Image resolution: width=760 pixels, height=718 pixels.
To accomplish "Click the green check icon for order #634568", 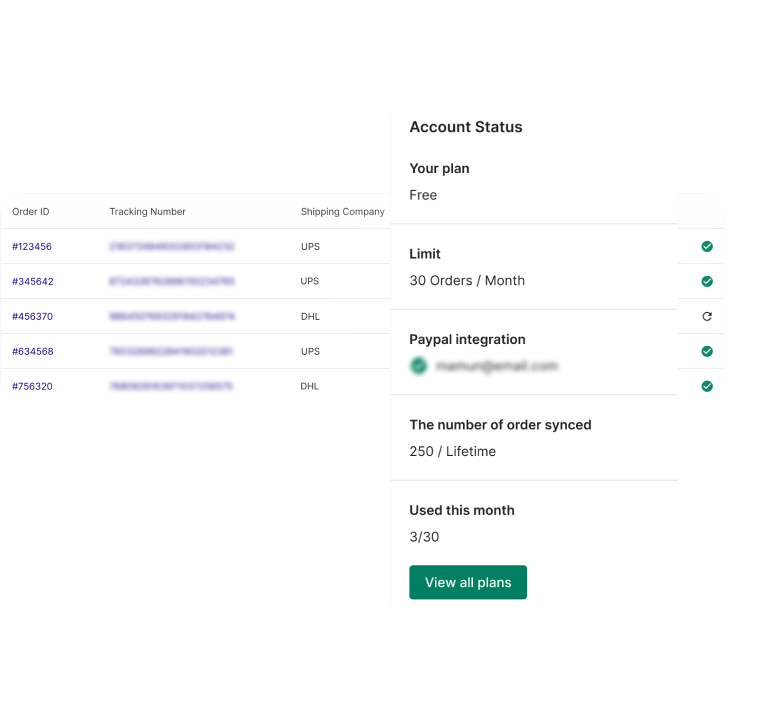I will [707, 351].
